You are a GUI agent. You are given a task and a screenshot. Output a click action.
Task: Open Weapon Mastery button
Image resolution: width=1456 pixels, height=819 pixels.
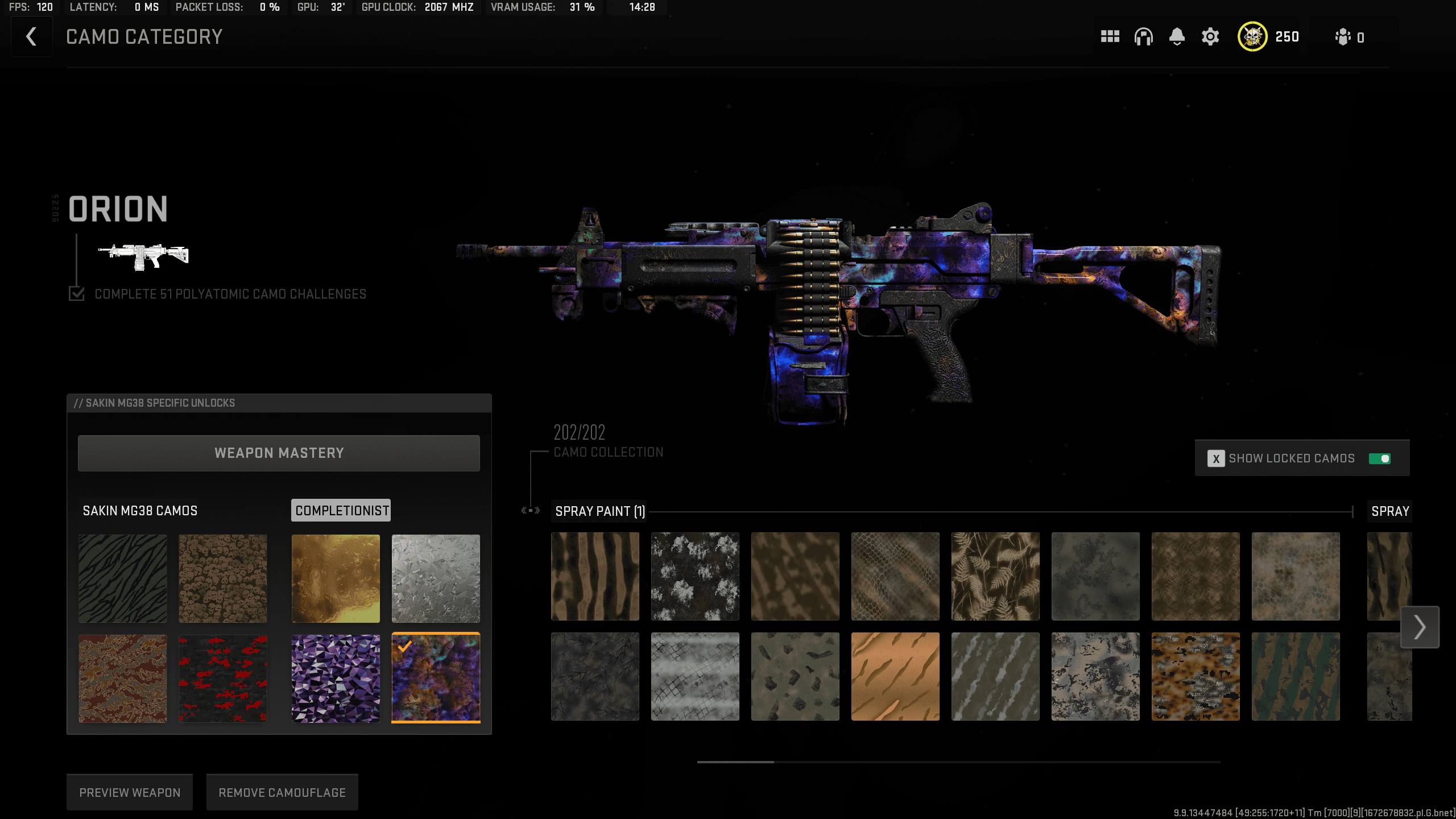(x=279, y=453)
